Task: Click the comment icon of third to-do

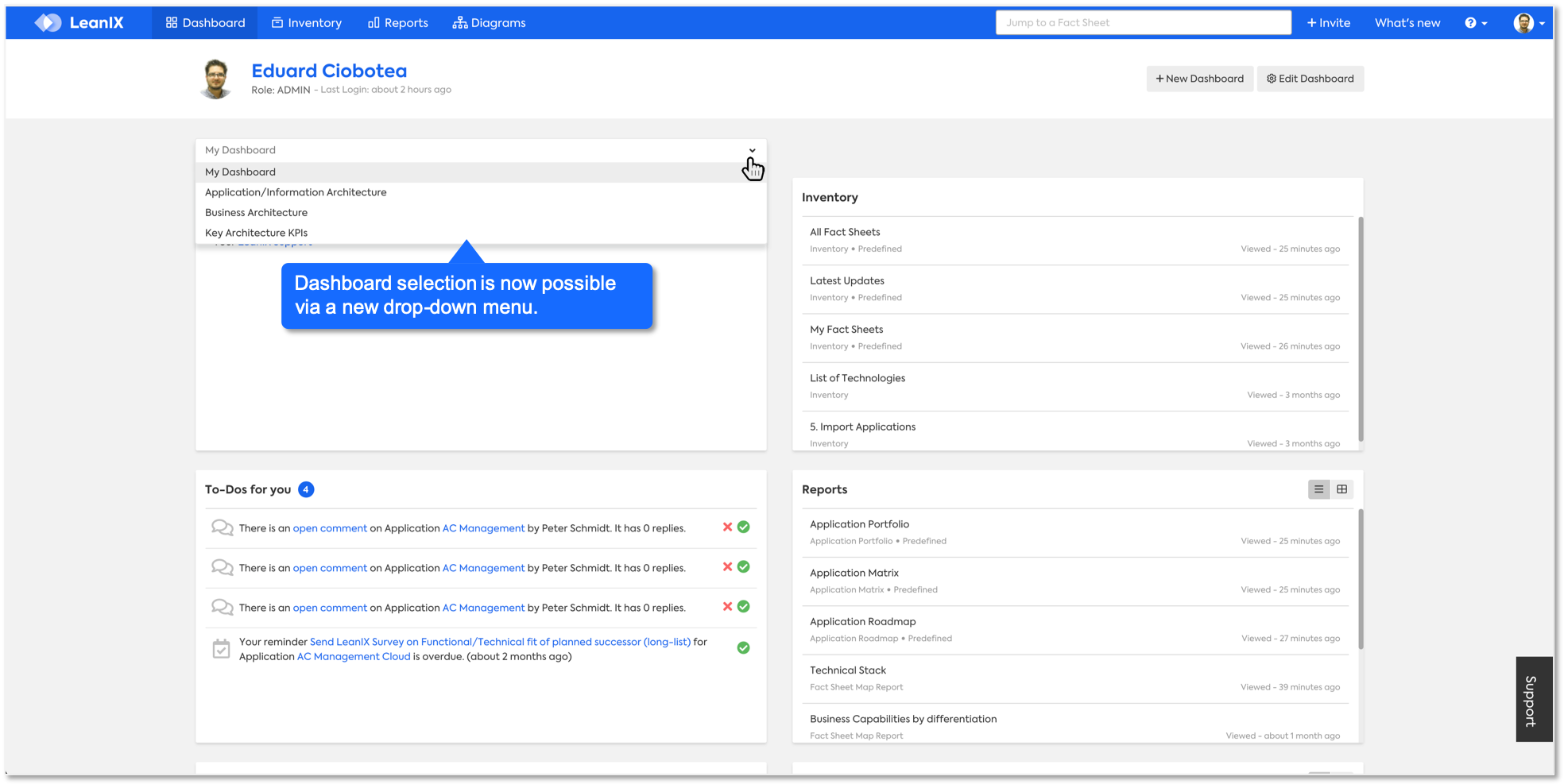Action: pyautogui.click(x=222, y=608)
